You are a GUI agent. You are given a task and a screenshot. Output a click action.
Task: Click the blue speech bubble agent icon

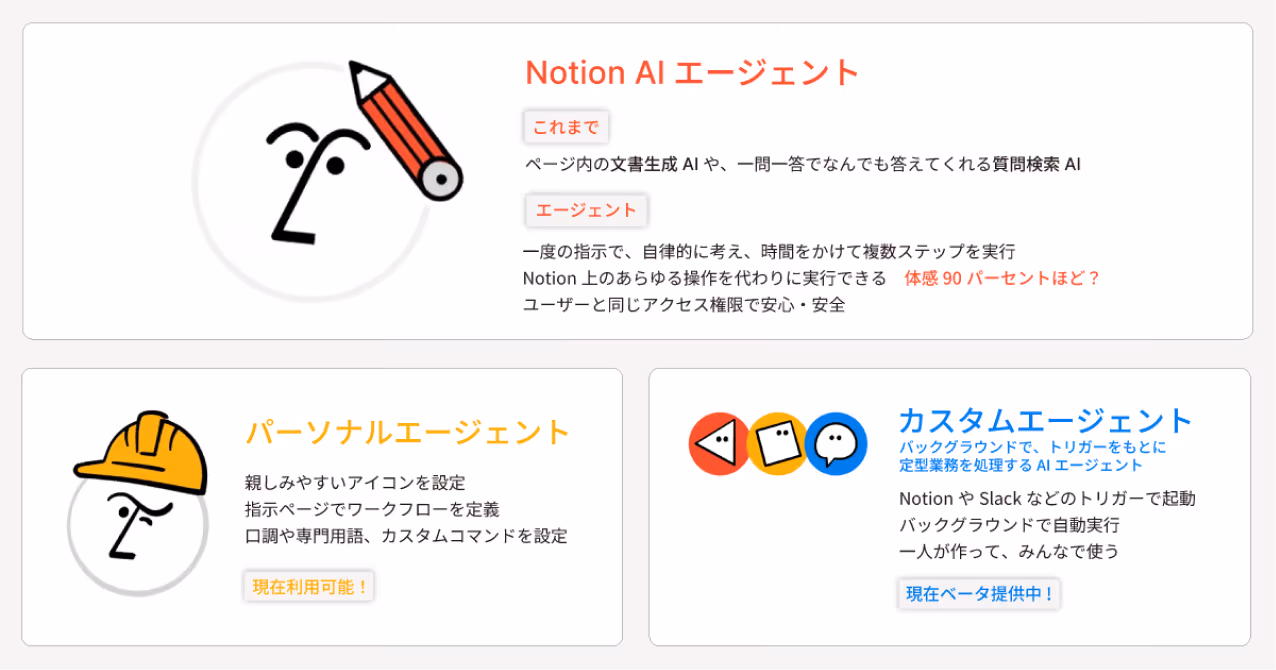coord(836,443)
